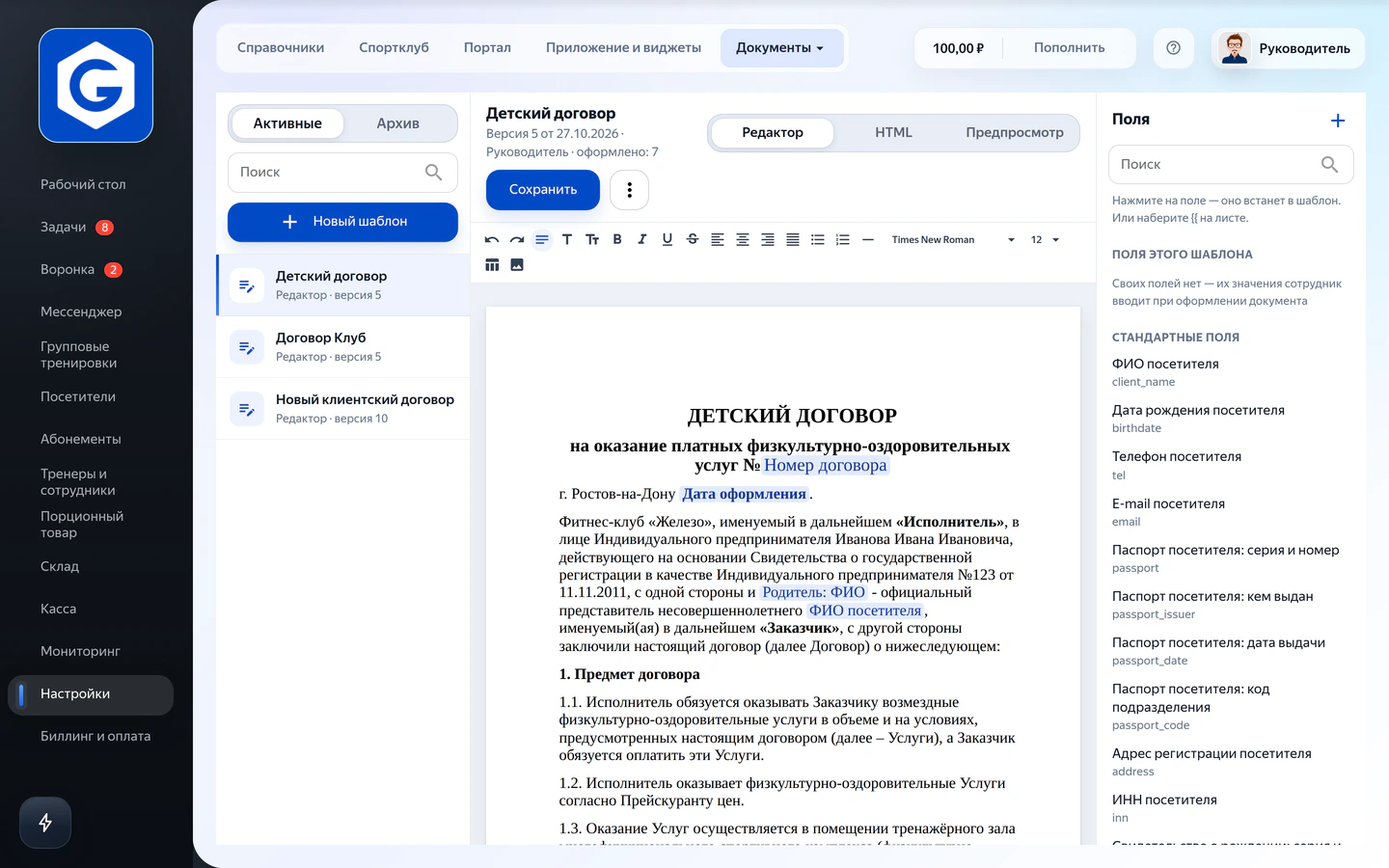This screenshot has height=868, width=1389.
Task: Redo the last edit in the editor toolbar
Action: [x=517, y=240]
